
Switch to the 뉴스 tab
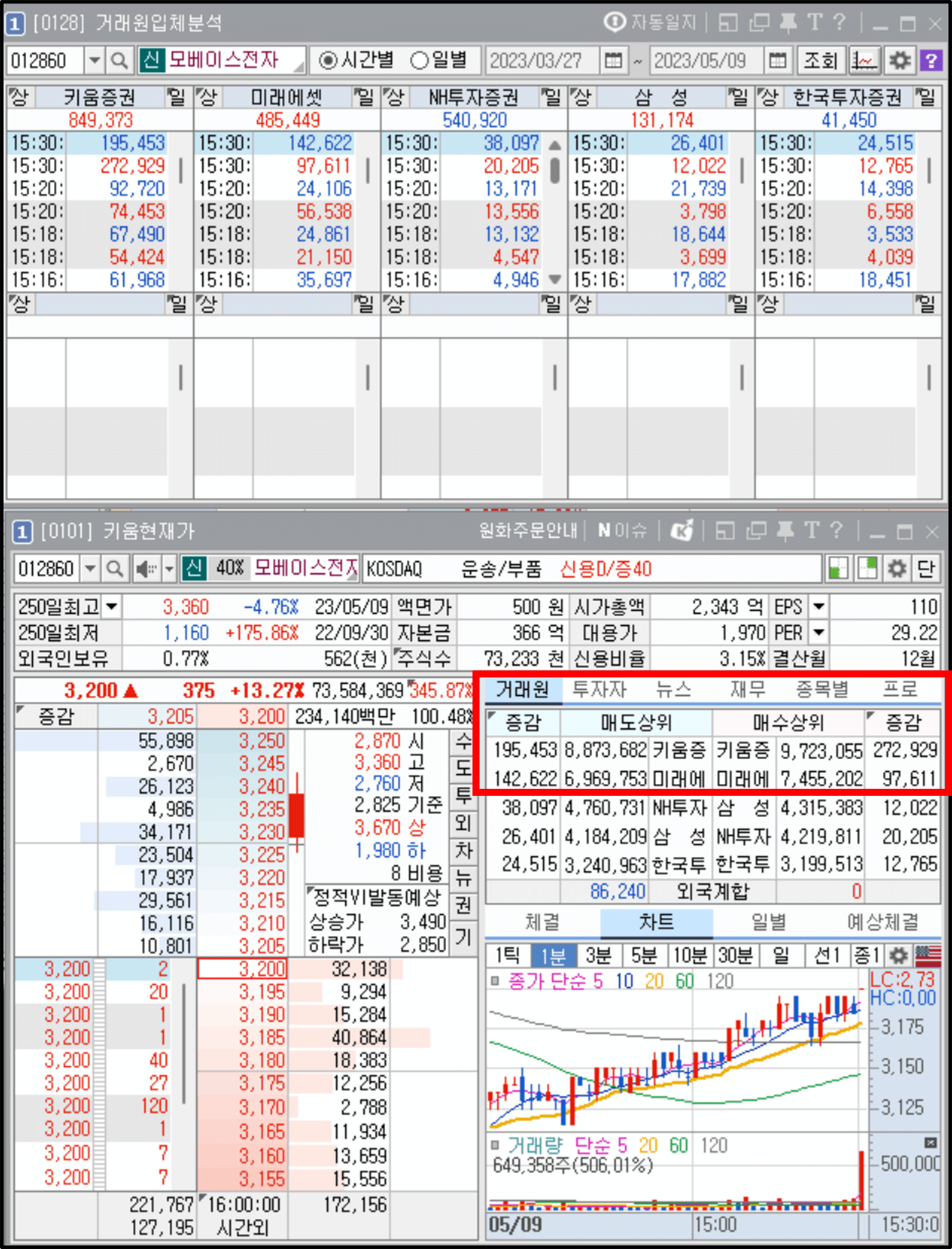(x=674, y=690)
